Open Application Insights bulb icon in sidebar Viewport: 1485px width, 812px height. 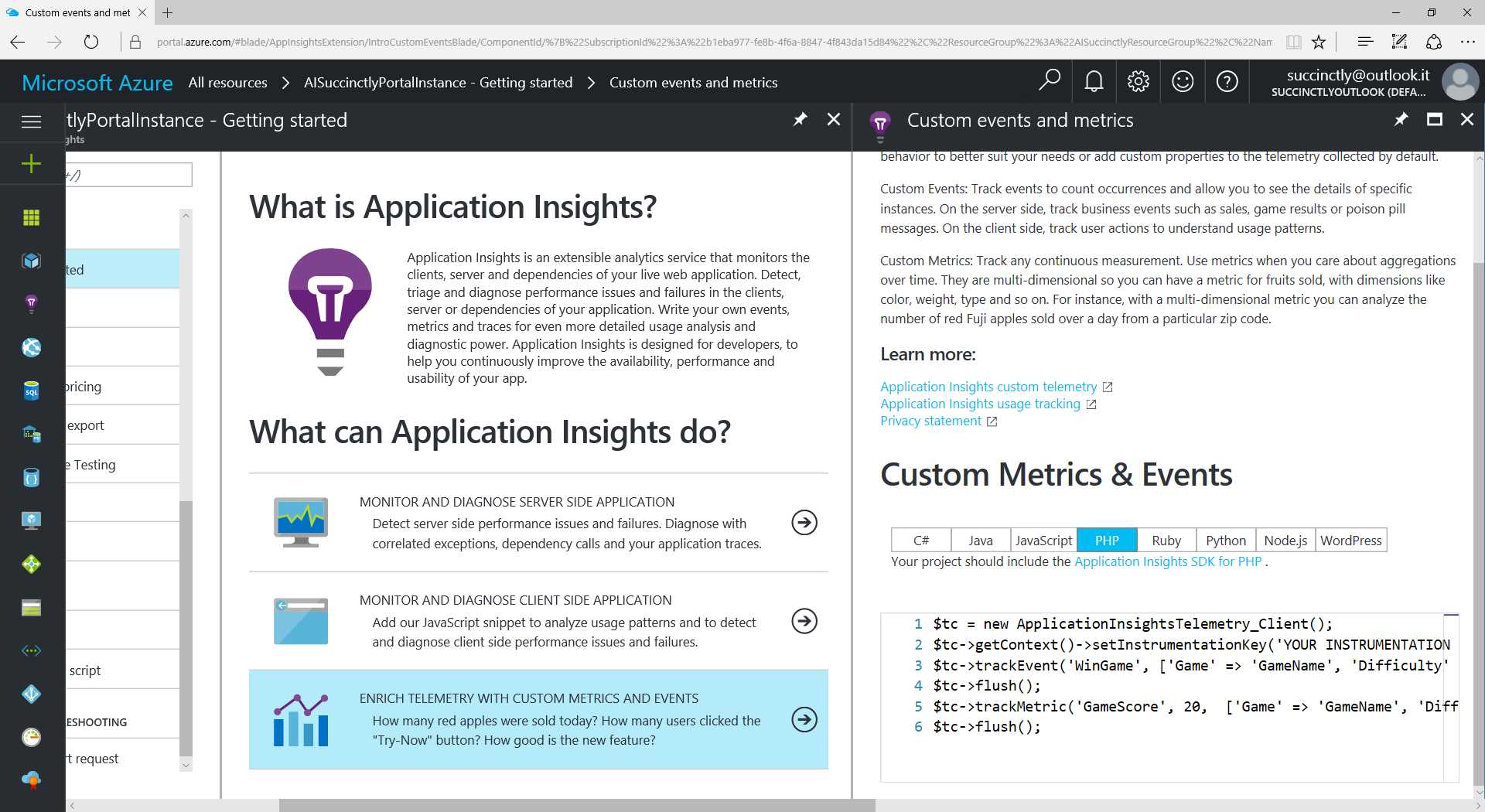[31, 303]
